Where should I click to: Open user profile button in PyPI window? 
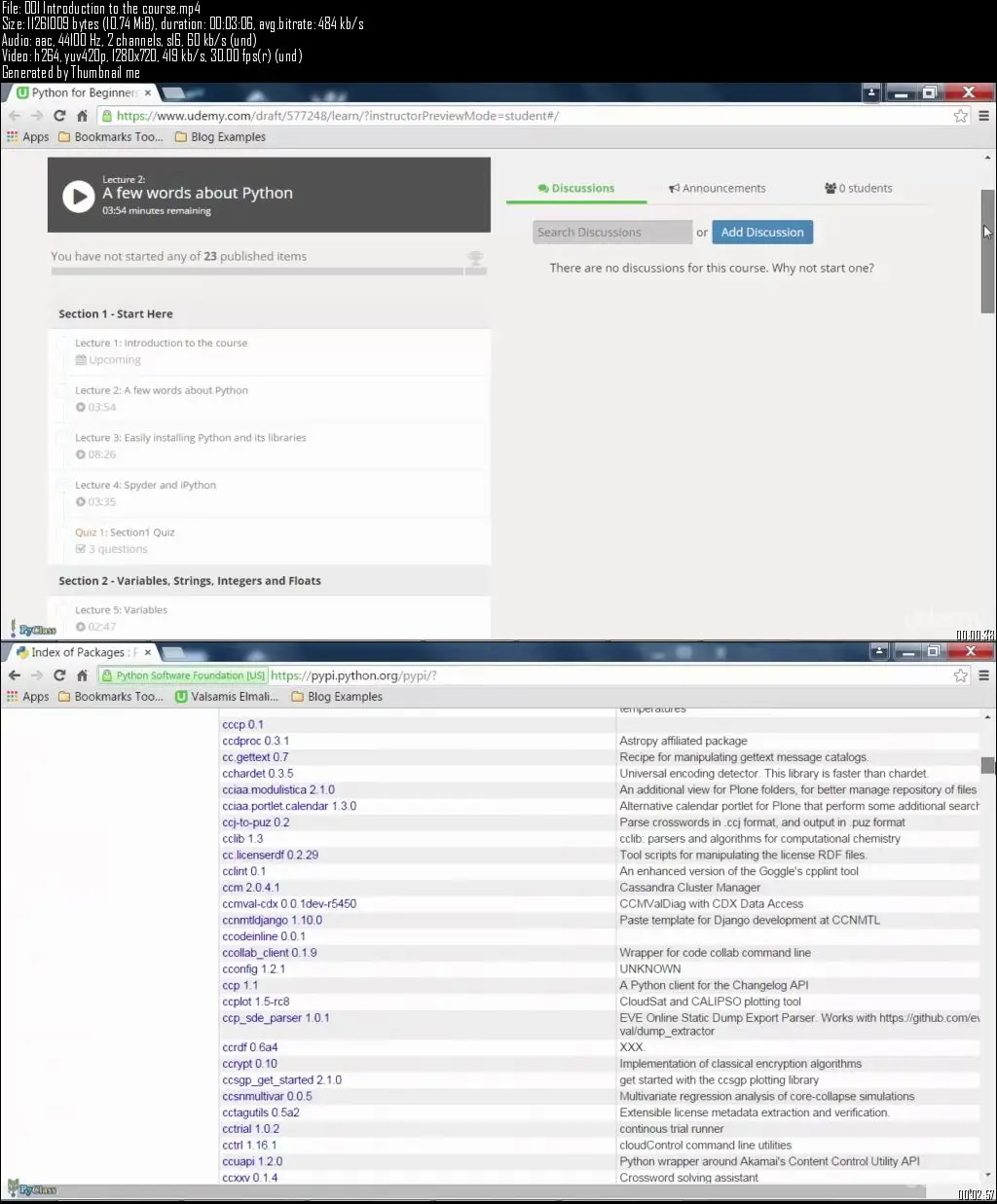pyautogui.click(x=879, y=651)
